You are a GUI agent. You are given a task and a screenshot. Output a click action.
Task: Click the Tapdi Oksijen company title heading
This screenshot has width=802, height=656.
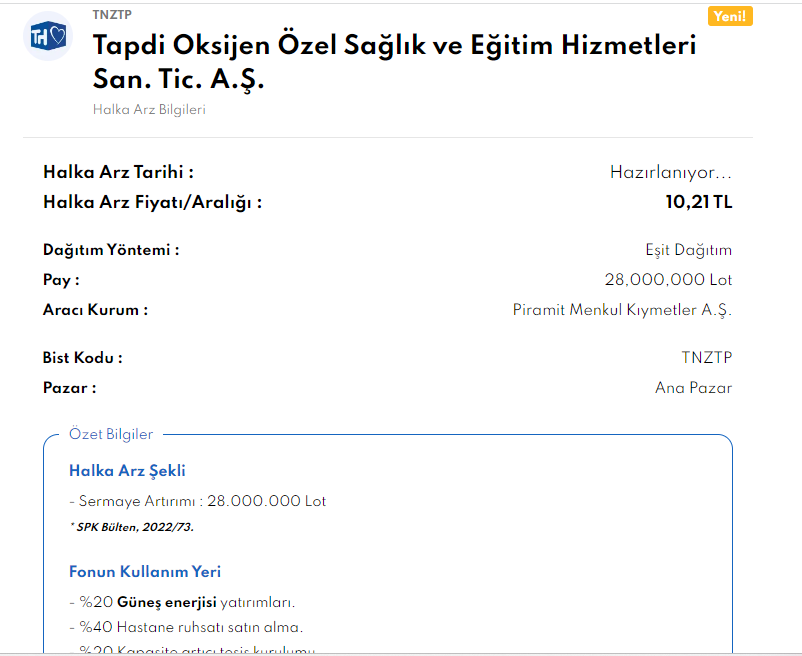pyautogui.click(x=394, y=61)
